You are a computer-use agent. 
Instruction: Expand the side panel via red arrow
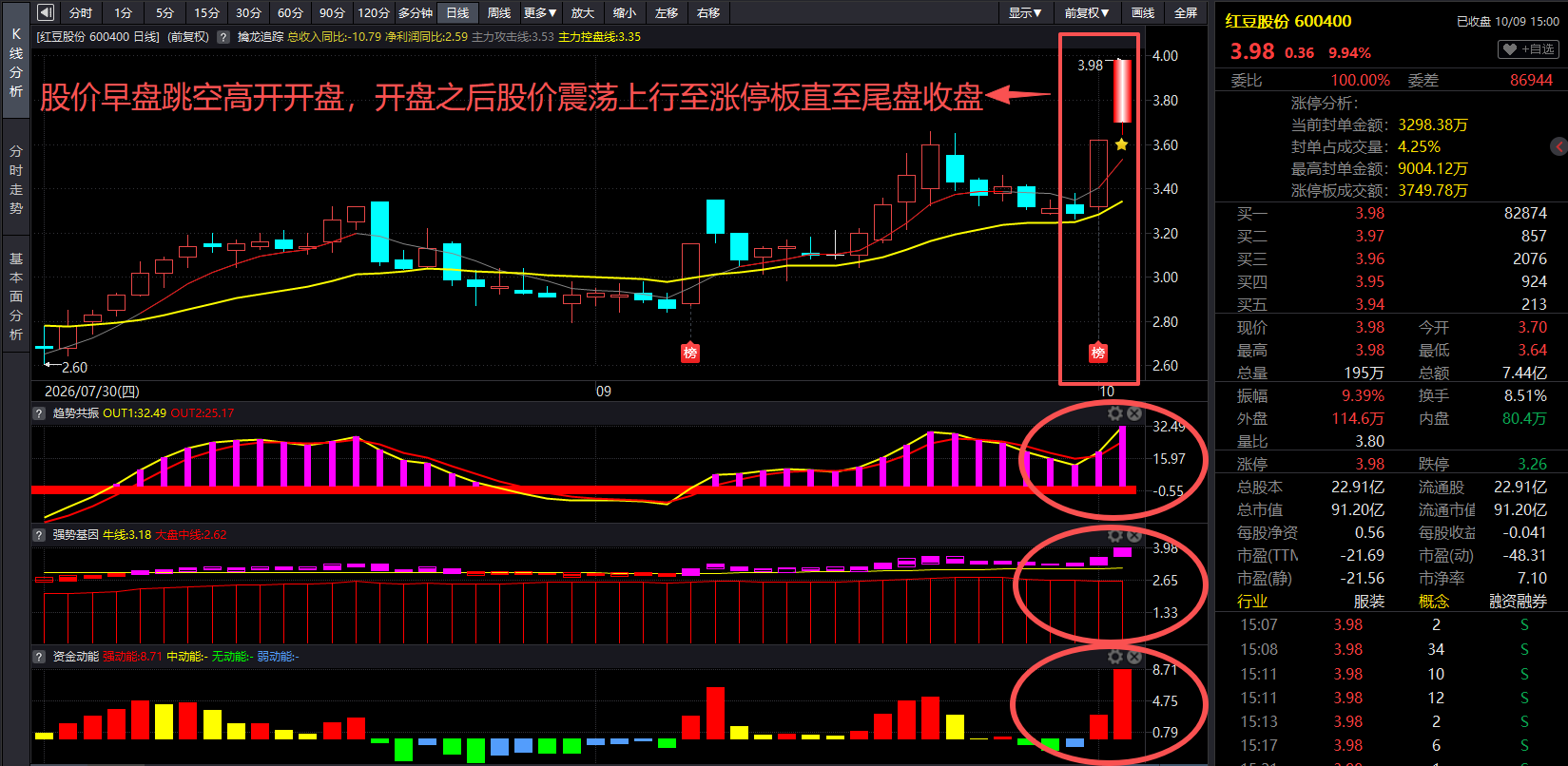pos(1559,146)
